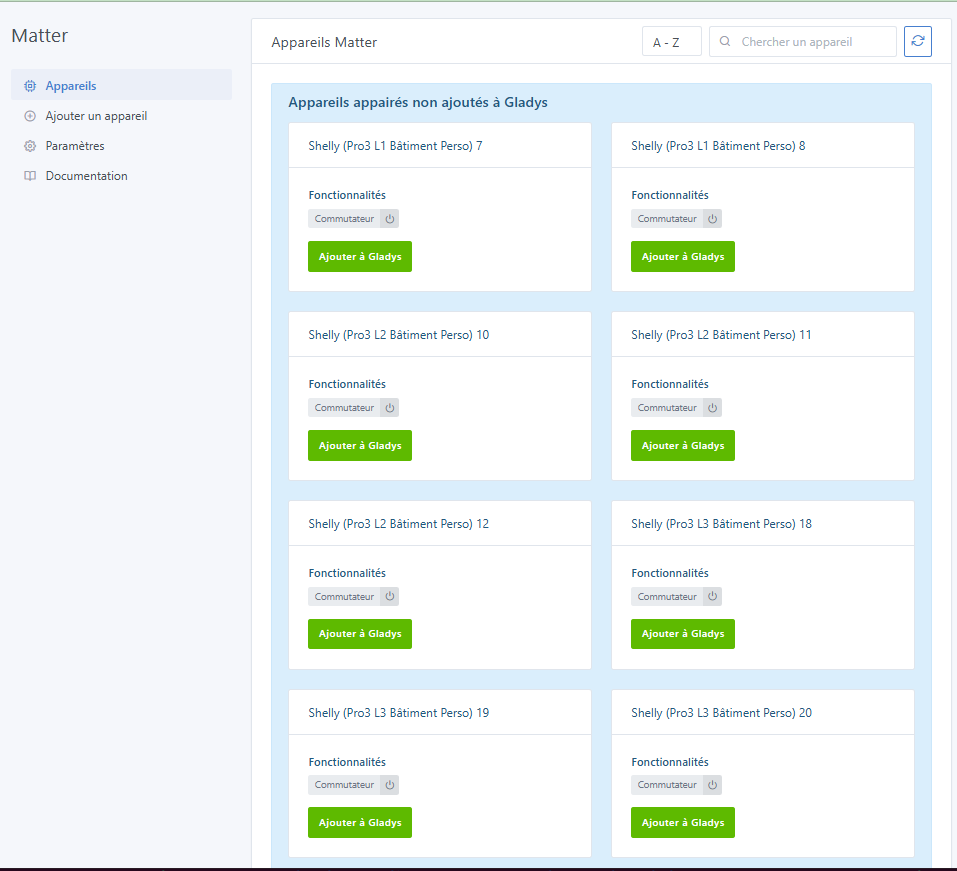Click power icon on Shelly Pro3 L1 7
The width and height of the screenshot is (957, 871).
(390, 219)
